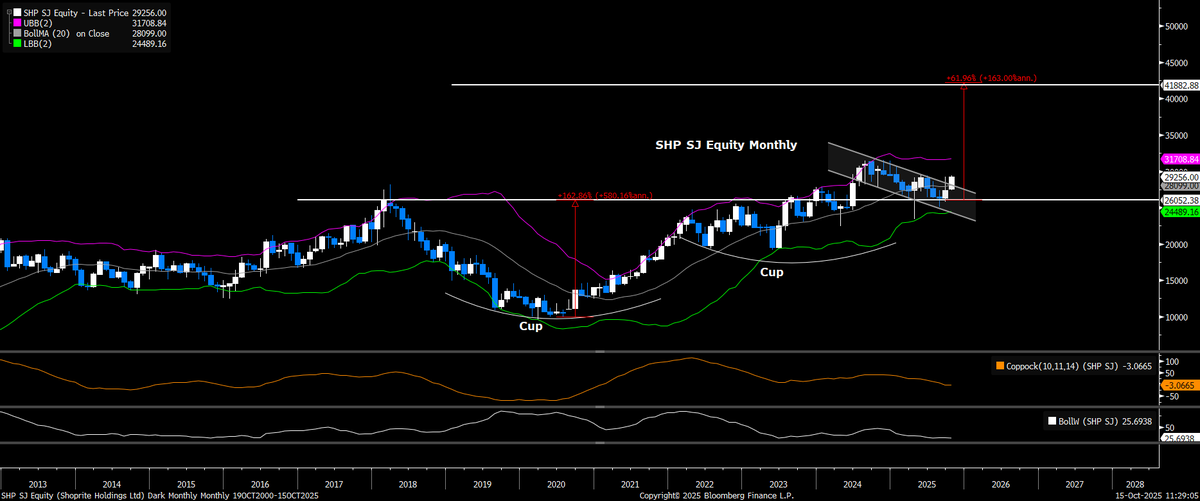The height and width of the screenshot is (501, 1200).
Task: Click the Cup label under the 2020 trough
Action: click(x=530, y=326)
